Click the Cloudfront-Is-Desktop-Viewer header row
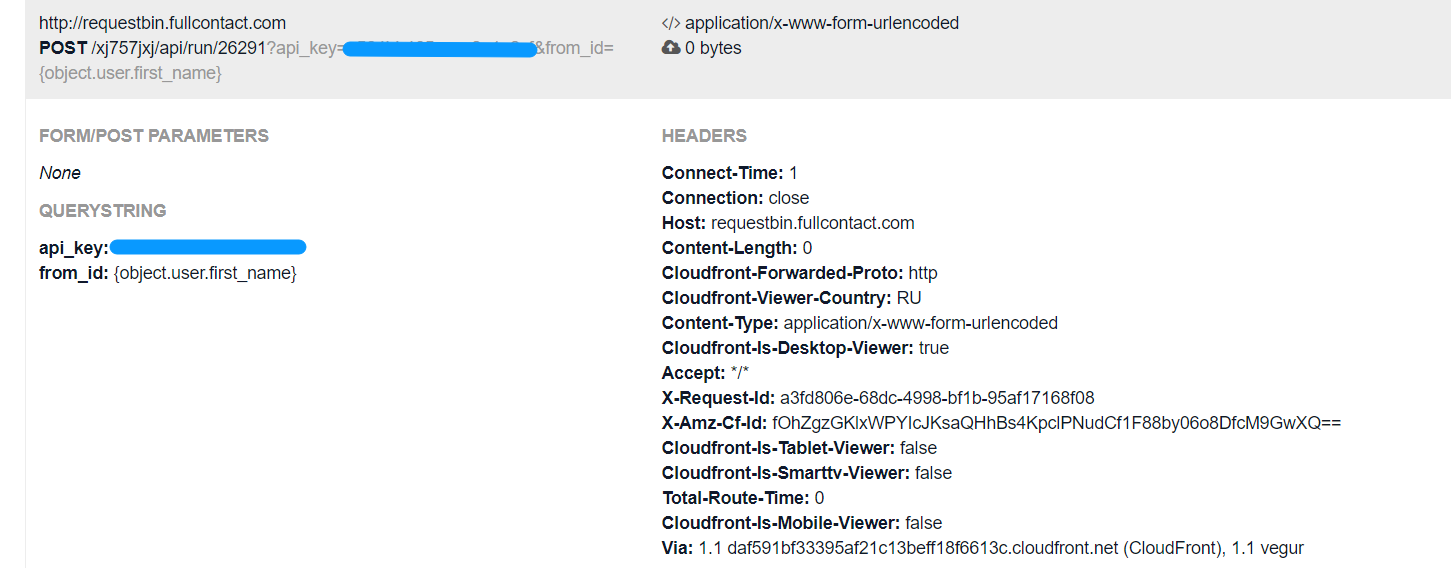This screenshot has width=1451, height=568. pyautogui.click(x=805, y=348)
